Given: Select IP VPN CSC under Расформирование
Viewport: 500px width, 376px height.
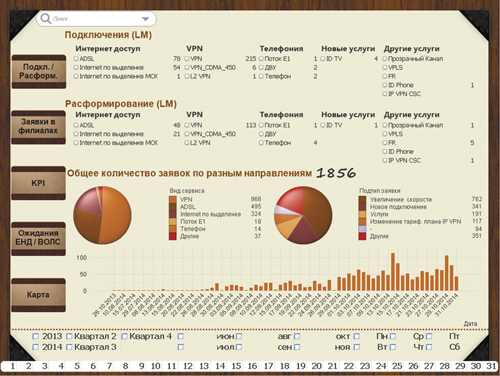Looking at the screenshot, I should coord(385,160).
